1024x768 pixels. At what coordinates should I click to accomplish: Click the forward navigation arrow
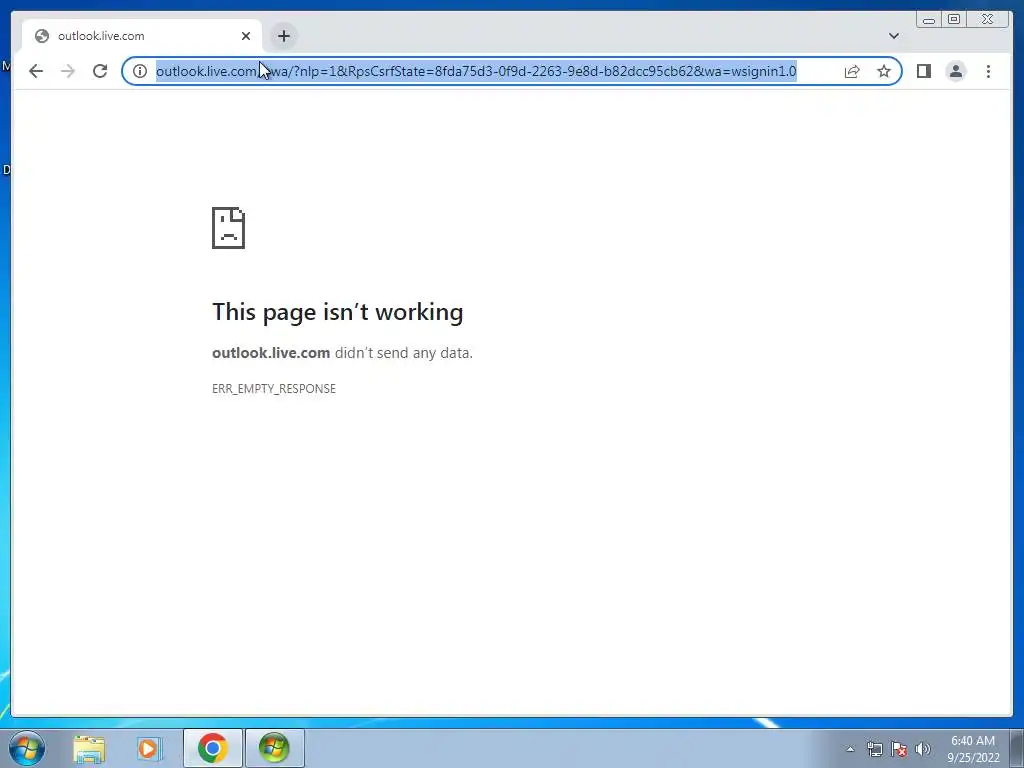pos(68,71)
